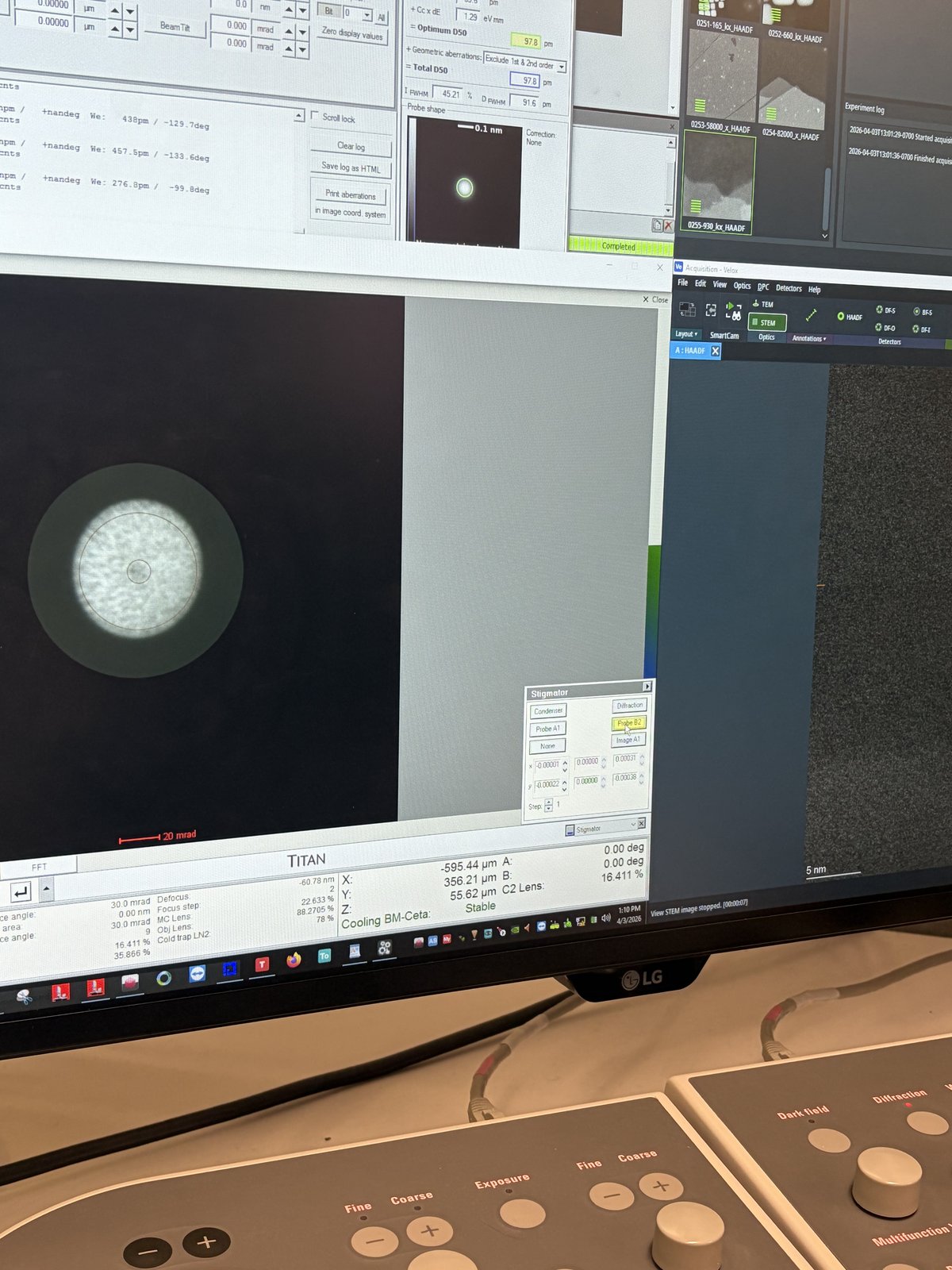Open the teal To taskbar icon

pyautogui.click(x=324, y=956)
